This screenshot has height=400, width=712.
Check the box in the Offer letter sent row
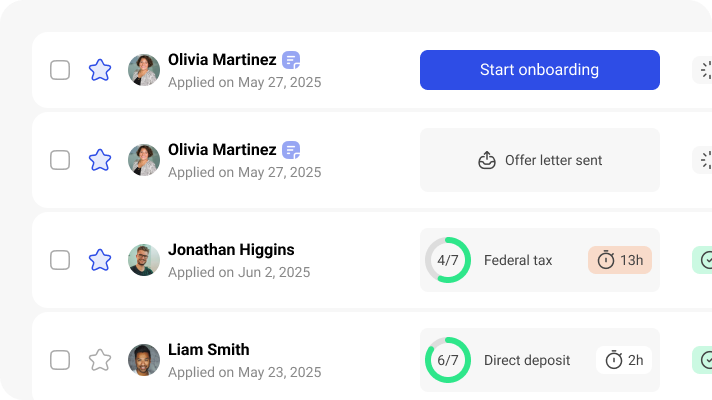[x=60, y=160]
